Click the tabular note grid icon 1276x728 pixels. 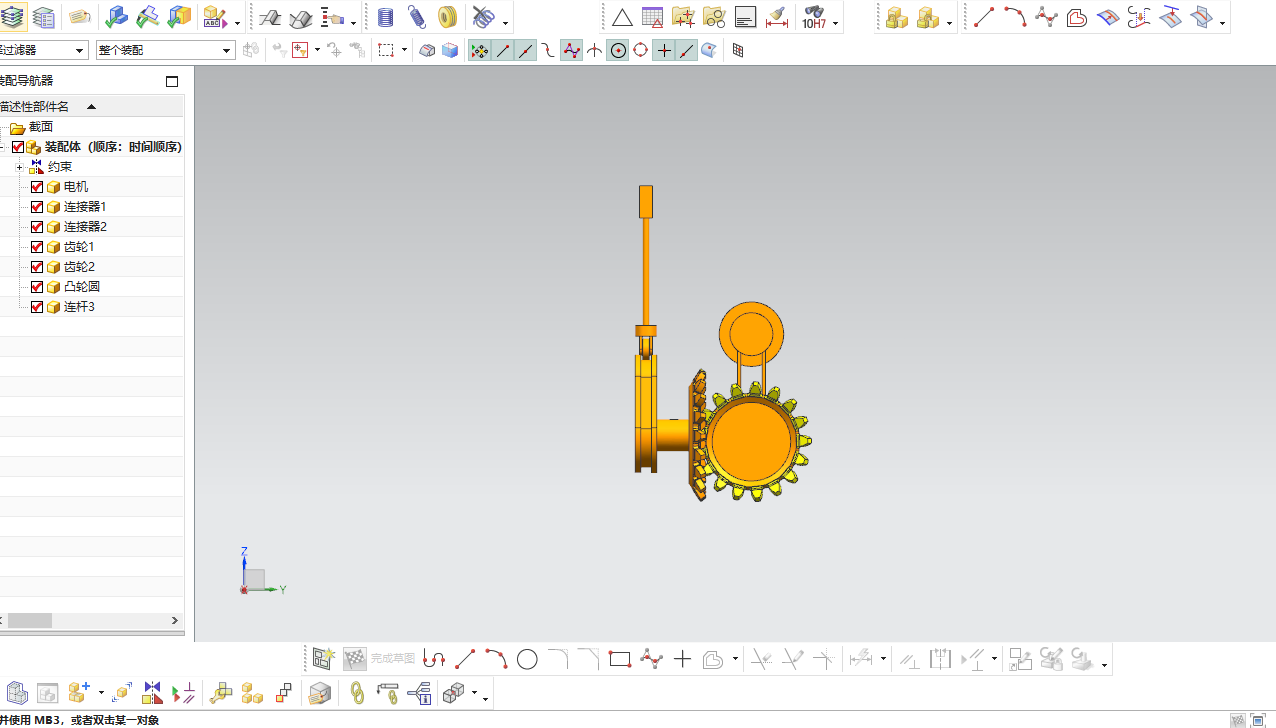click(653, 17)
